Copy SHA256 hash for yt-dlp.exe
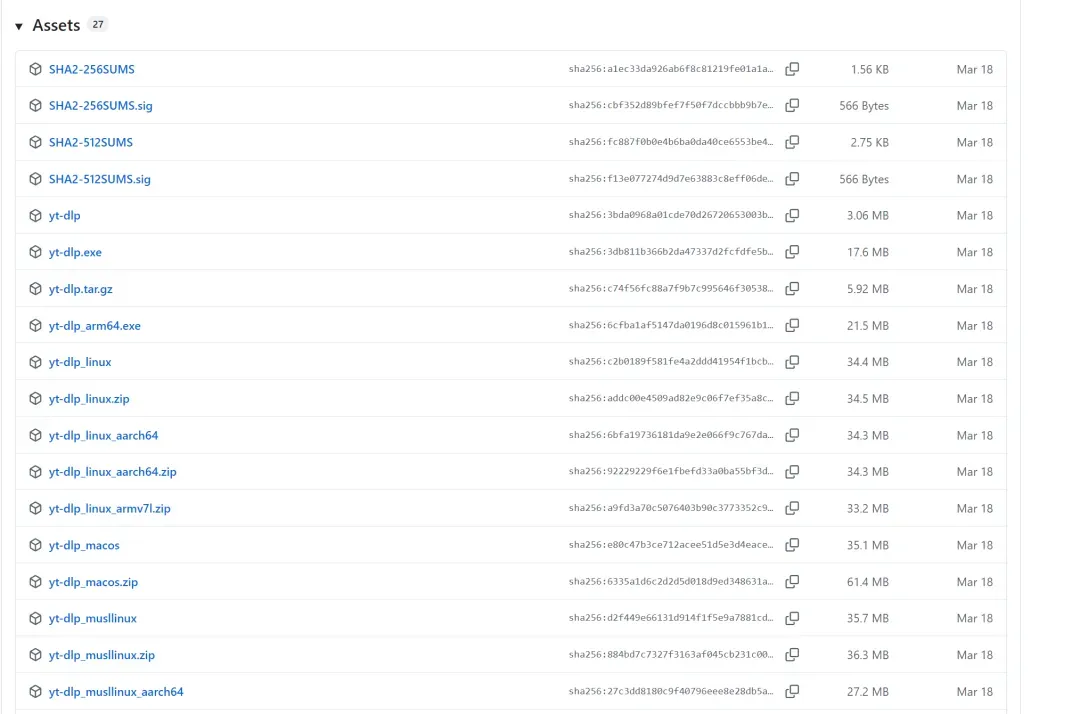Image resolution: width=1080 pixels, height=714 pixels. [x=792, y=252]
